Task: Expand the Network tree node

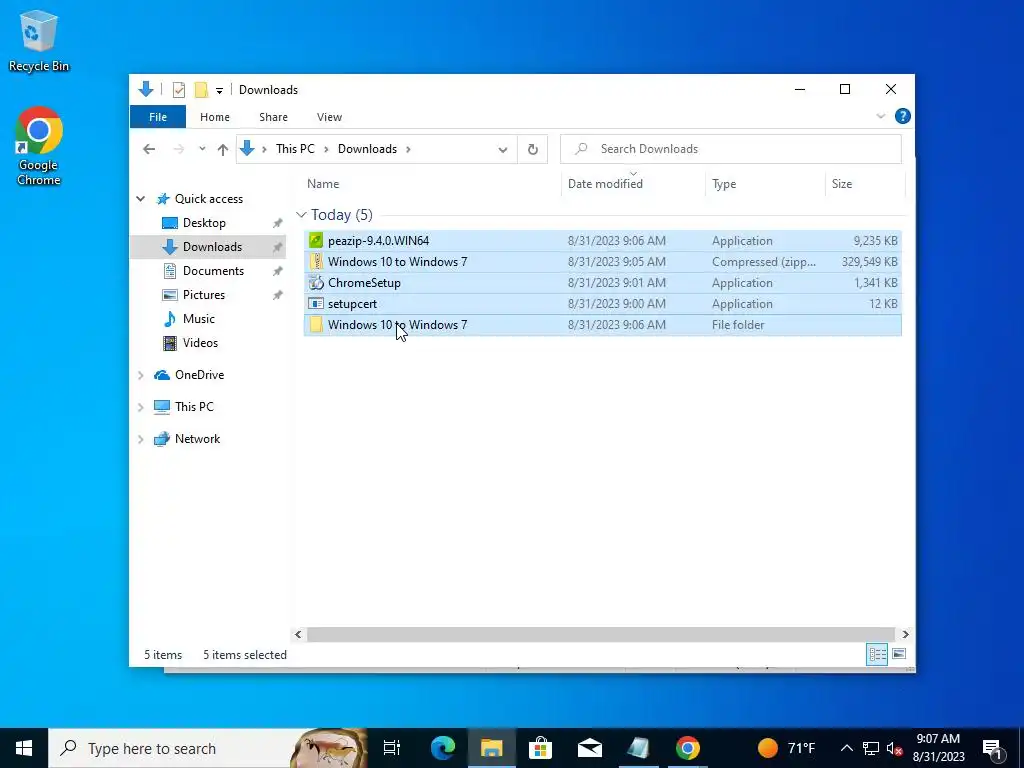Action: pos(140,439)
